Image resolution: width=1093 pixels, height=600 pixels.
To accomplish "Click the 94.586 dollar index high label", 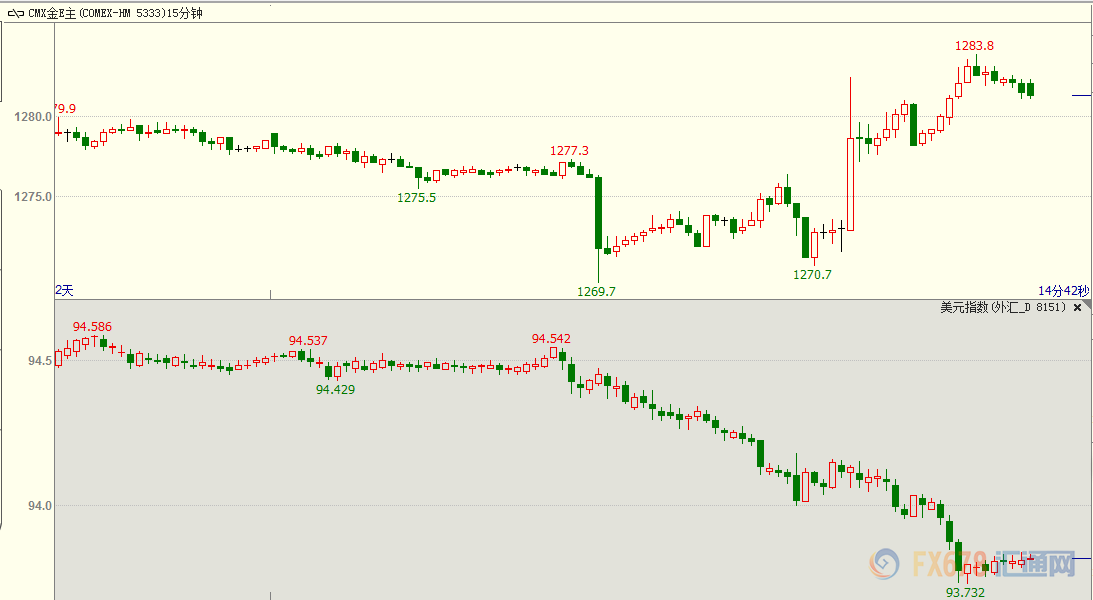I will [x=92, y=327].
